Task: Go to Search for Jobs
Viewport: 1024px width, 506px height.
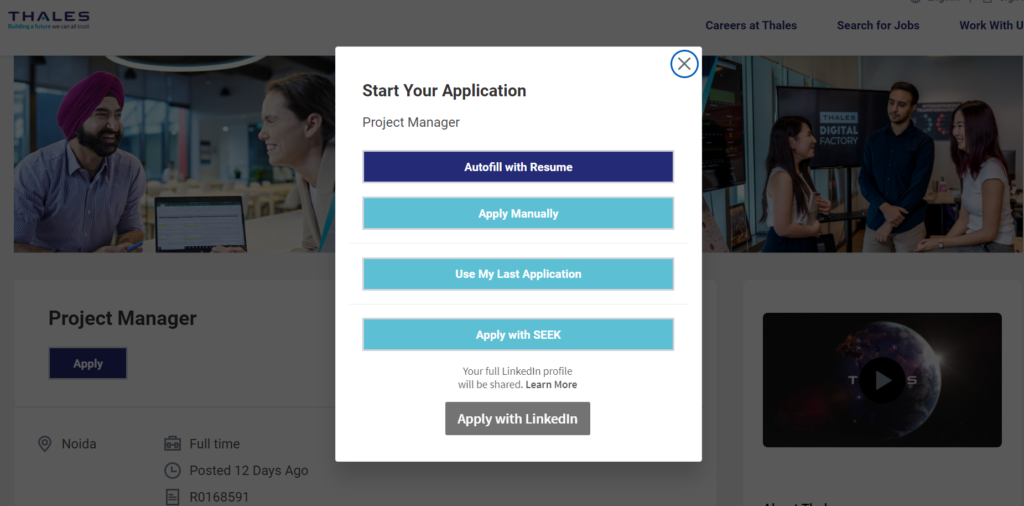Action: [x=878, y=25]
